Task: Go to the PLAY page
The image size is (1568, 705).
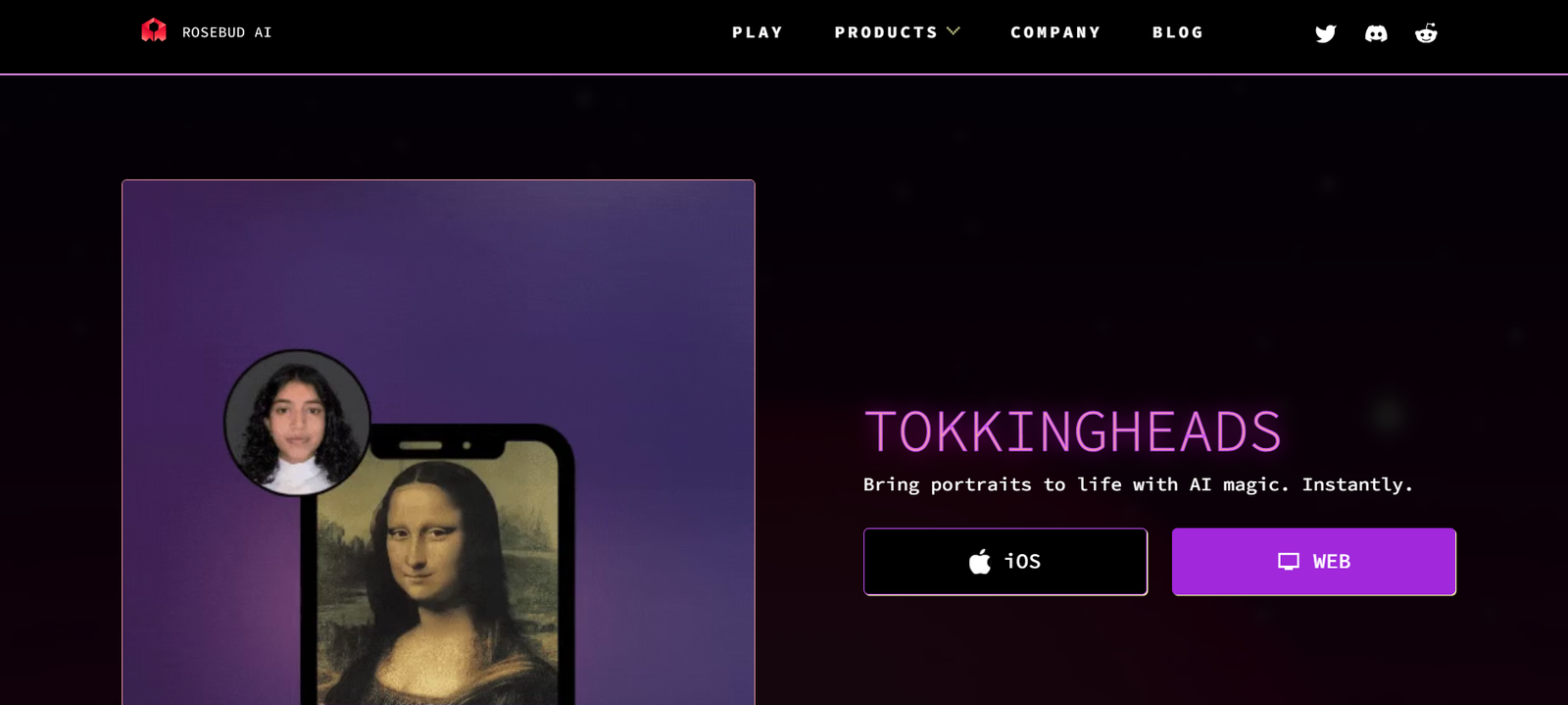Action: pyautogui.click(x=758, y=32)
